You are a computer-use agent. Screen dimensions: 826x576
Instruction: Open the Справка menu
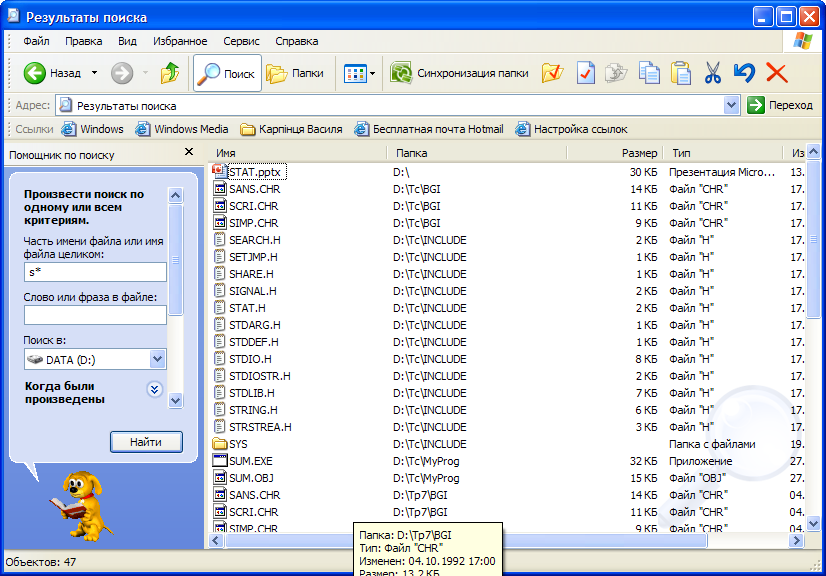click(297, 41)
